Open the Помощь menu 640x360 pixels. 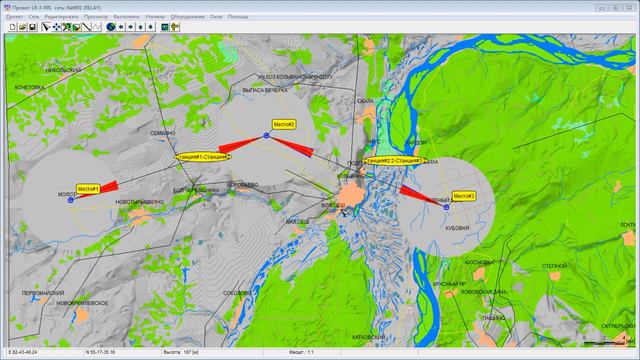pyautogui.click(x=238, y=17)
